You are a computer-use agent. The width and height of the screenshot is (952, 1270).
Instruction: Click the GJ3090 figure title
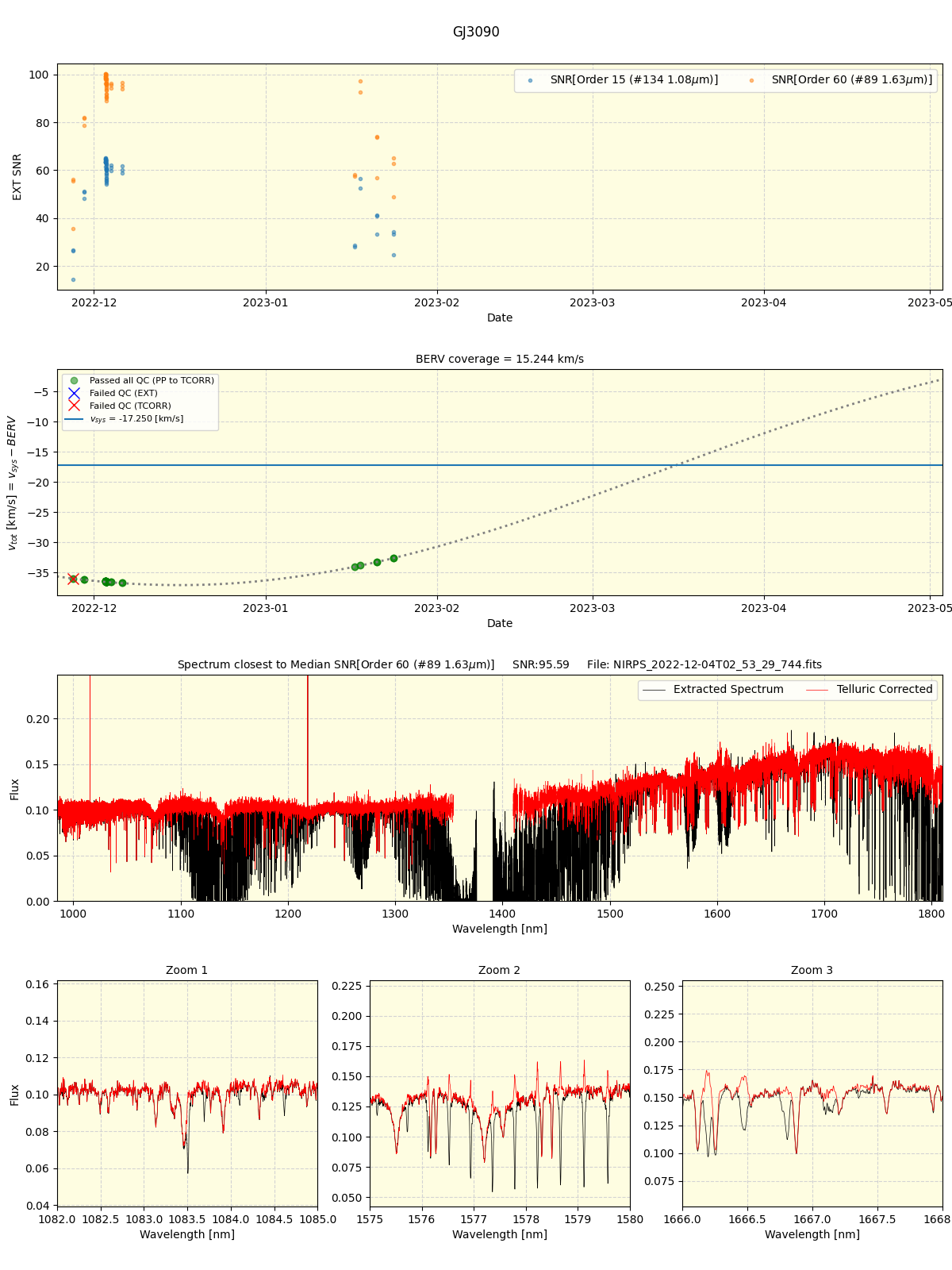(x=476, y=33)
